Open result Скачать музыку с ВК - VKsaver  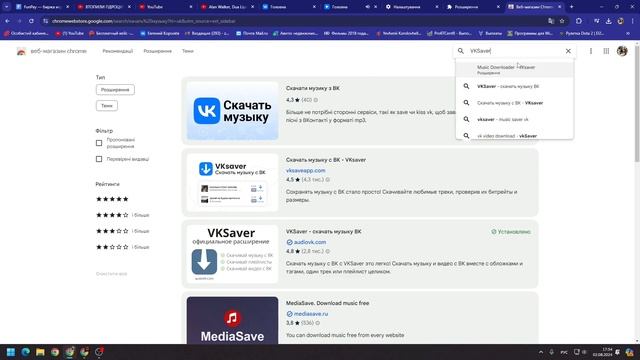click(326, 160)
